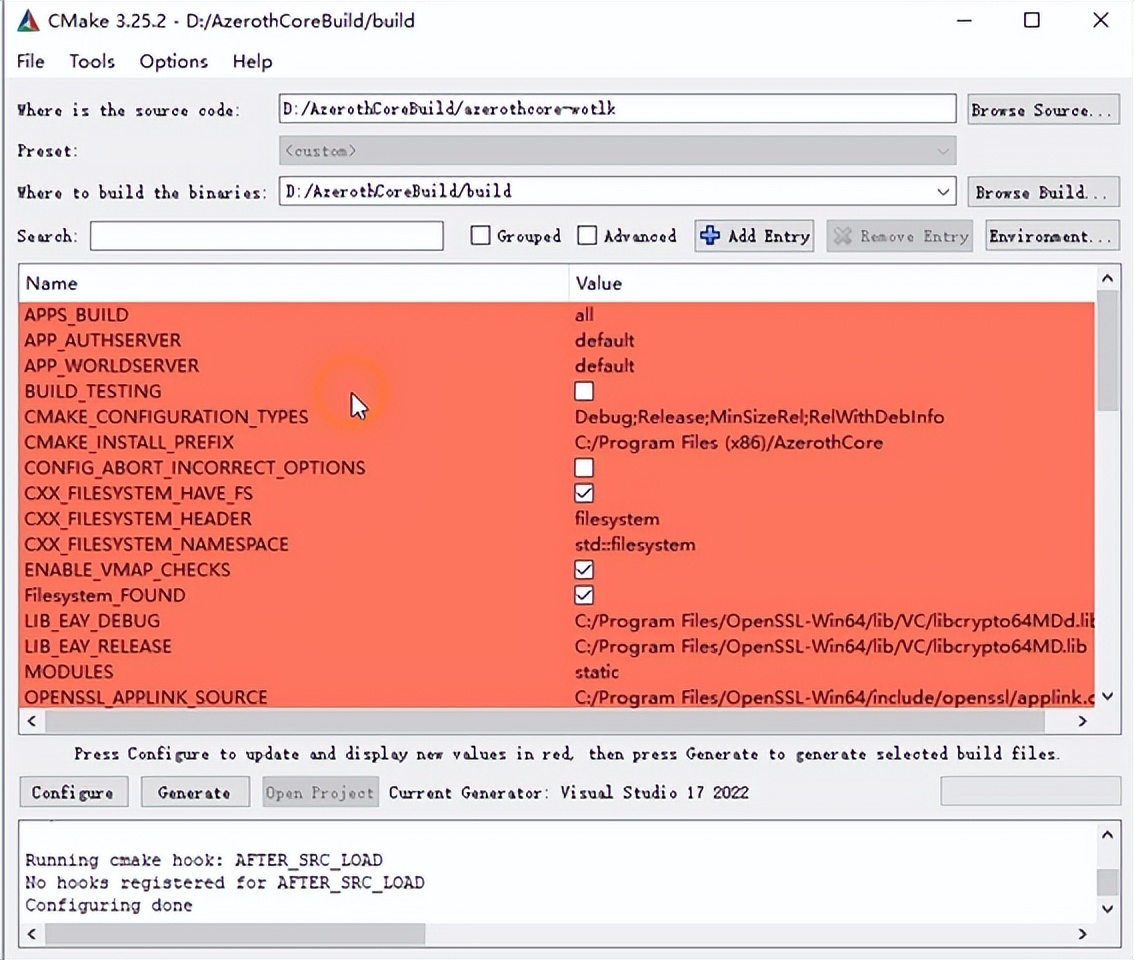1134x960 pixels.
Task: Focus the Search input field
Action: (x=266, y=236)
